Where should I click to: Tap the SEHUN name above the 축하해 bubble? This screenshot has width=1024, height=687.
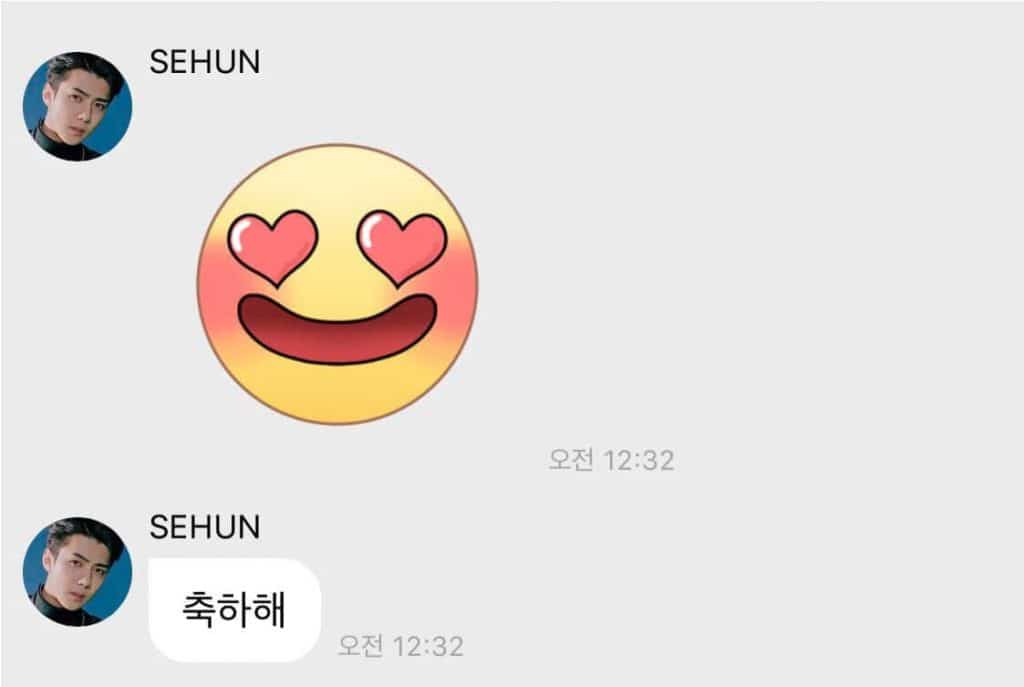[x=204, y=527]
